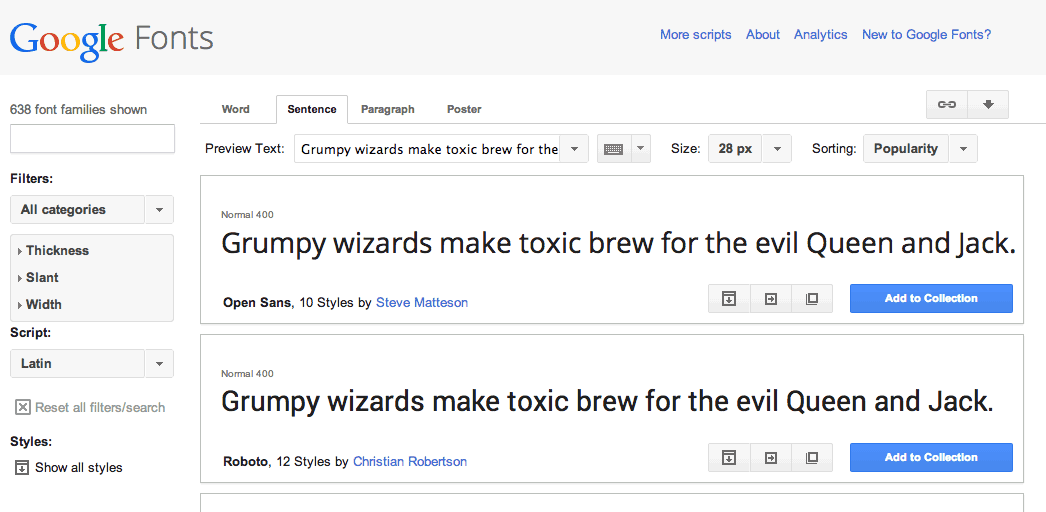
Task: Click the Popularity sorting button
Action: click(x=905, y=149)
